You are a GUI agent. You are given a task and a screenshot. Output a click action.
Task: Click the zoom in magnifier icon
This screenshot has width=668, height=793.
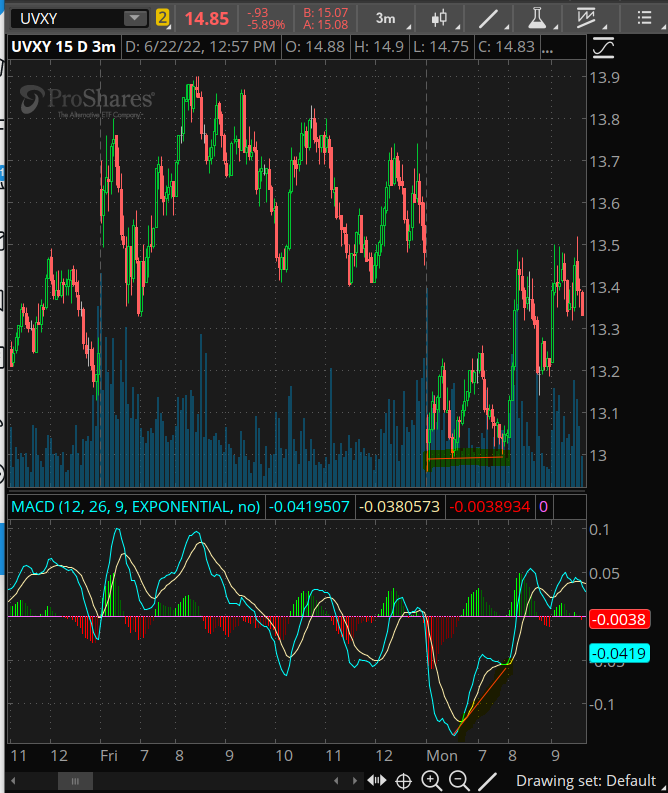431,781
